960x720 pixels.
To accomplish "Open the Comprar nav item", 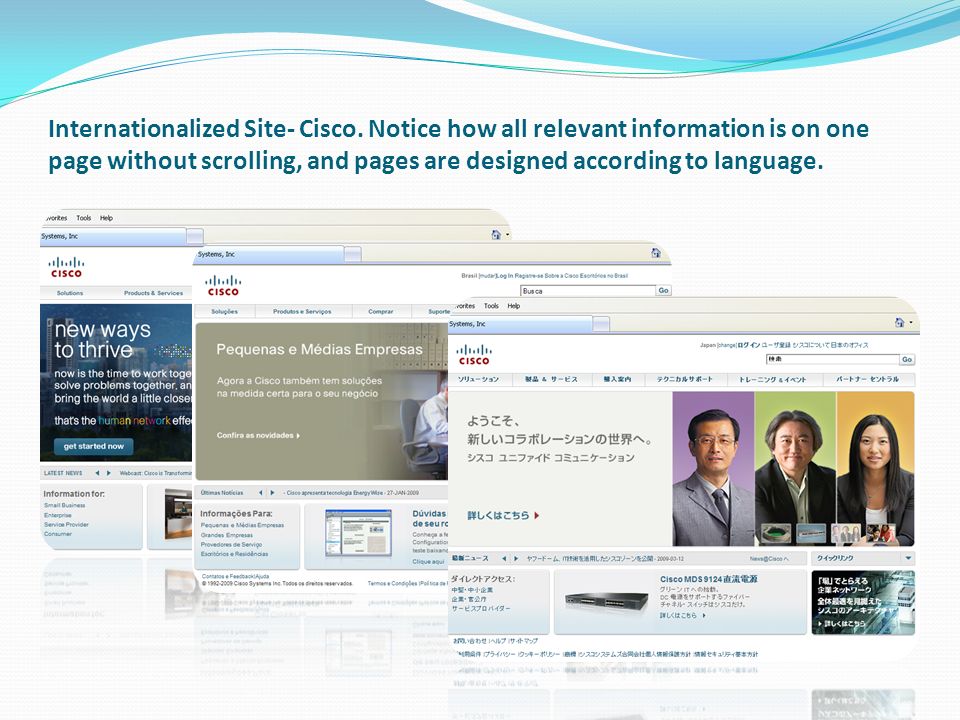I will (381, 312).
